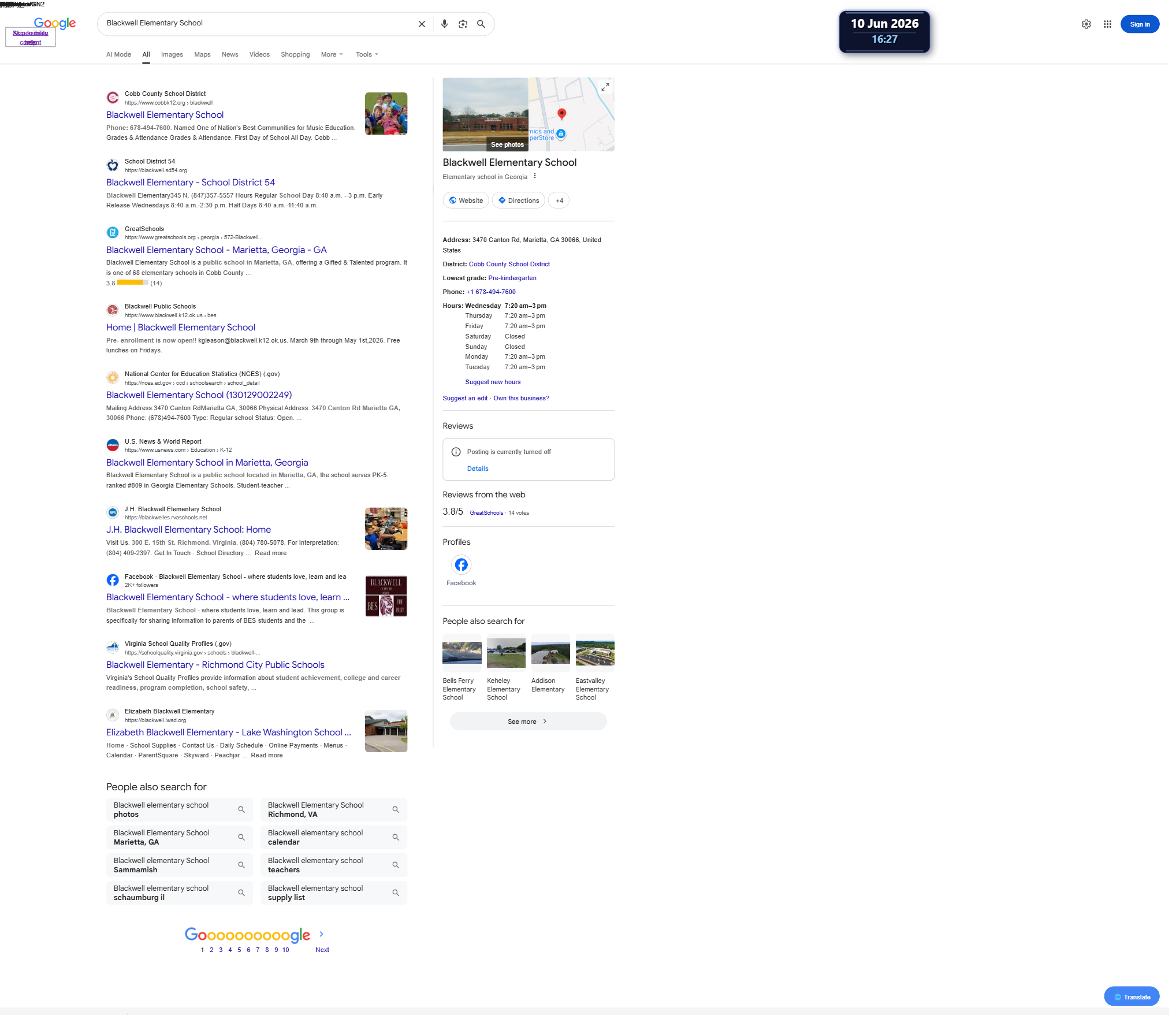Clear the search box with the X icon
Viewport: 1176px width, 1015px height.
click(x=422, y=24)
